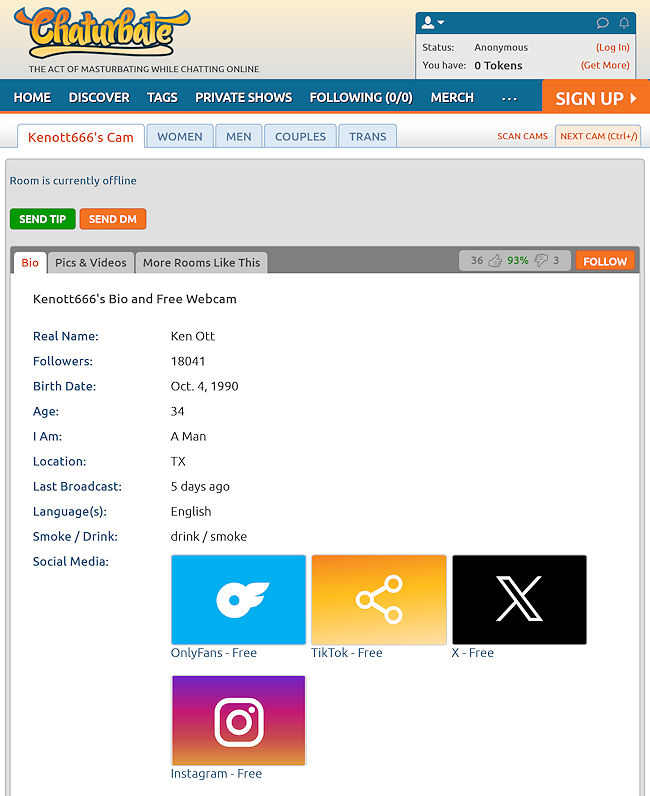The height and width of the screenshot is (796, 650).
Task: Open the Pics & Videos tab
Action: tap(91, 262)
